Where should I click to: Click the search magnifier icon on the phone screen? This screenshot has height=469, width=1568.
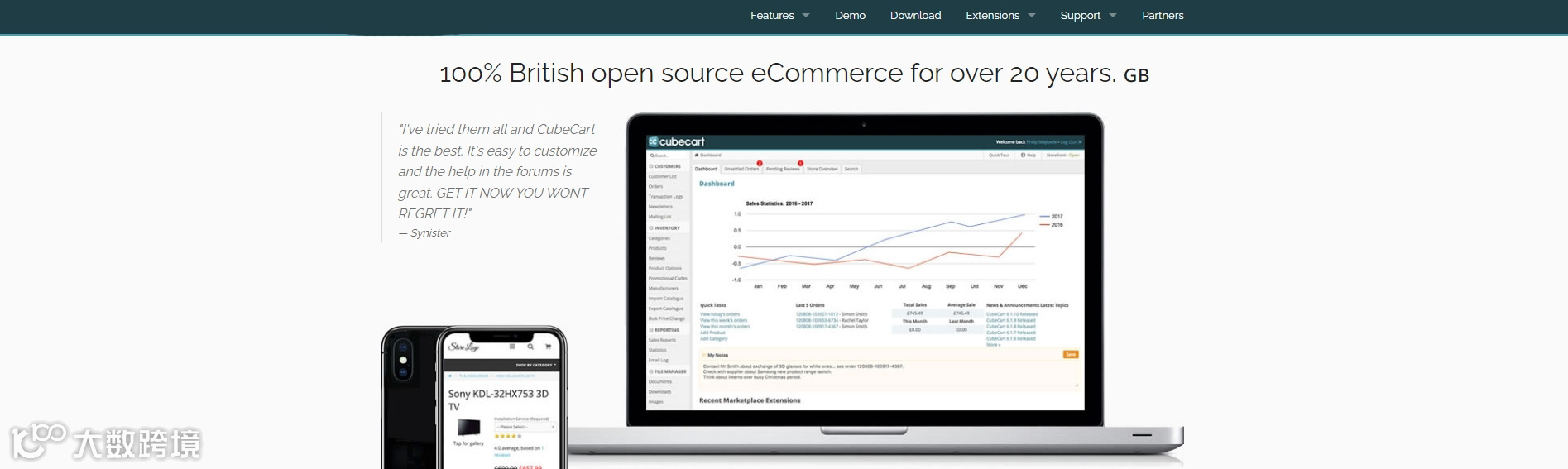530,347
